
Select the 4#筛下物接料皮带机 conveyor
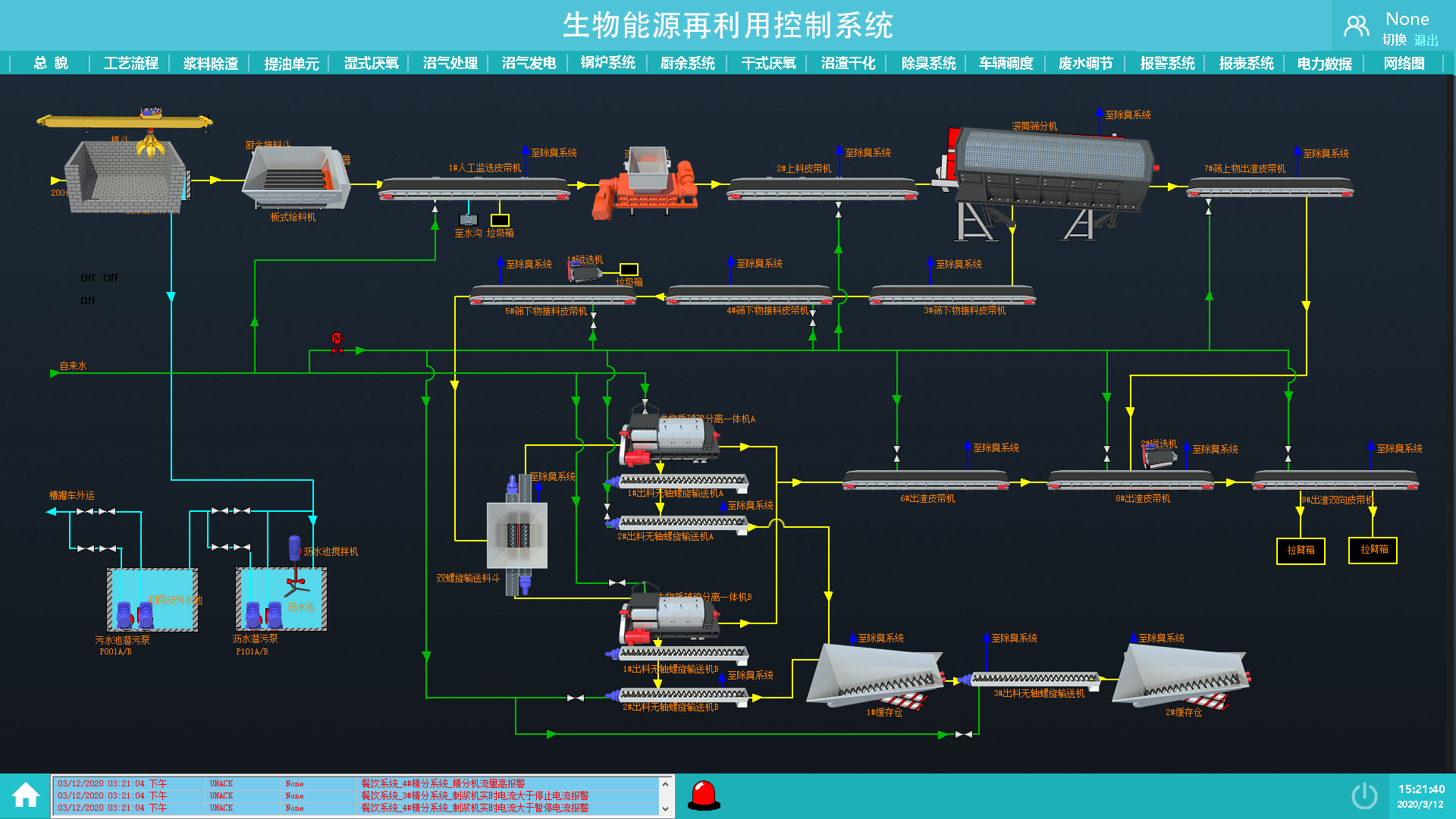click(749, 297)
